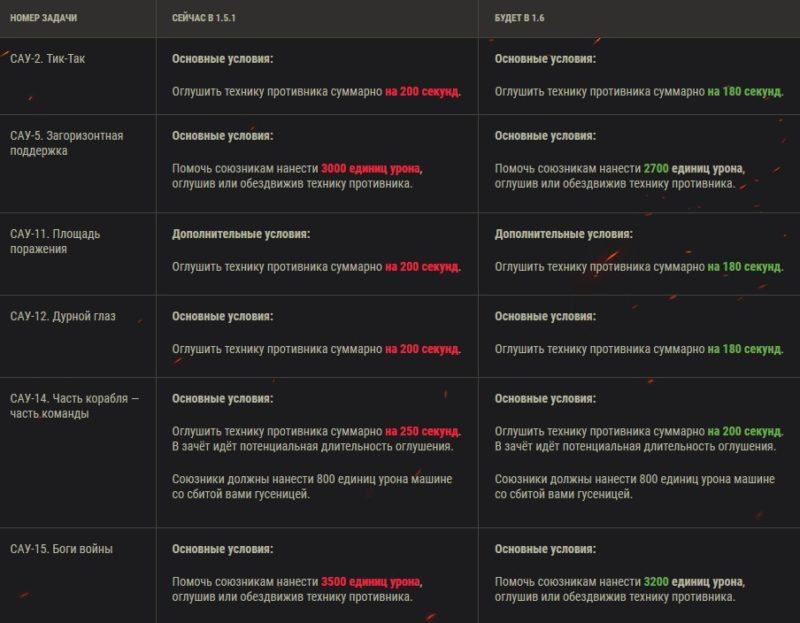Click the САУ-12. Дурной глаз task title
This screenshot has width=800, height=623.
click(x=62, y=316)
